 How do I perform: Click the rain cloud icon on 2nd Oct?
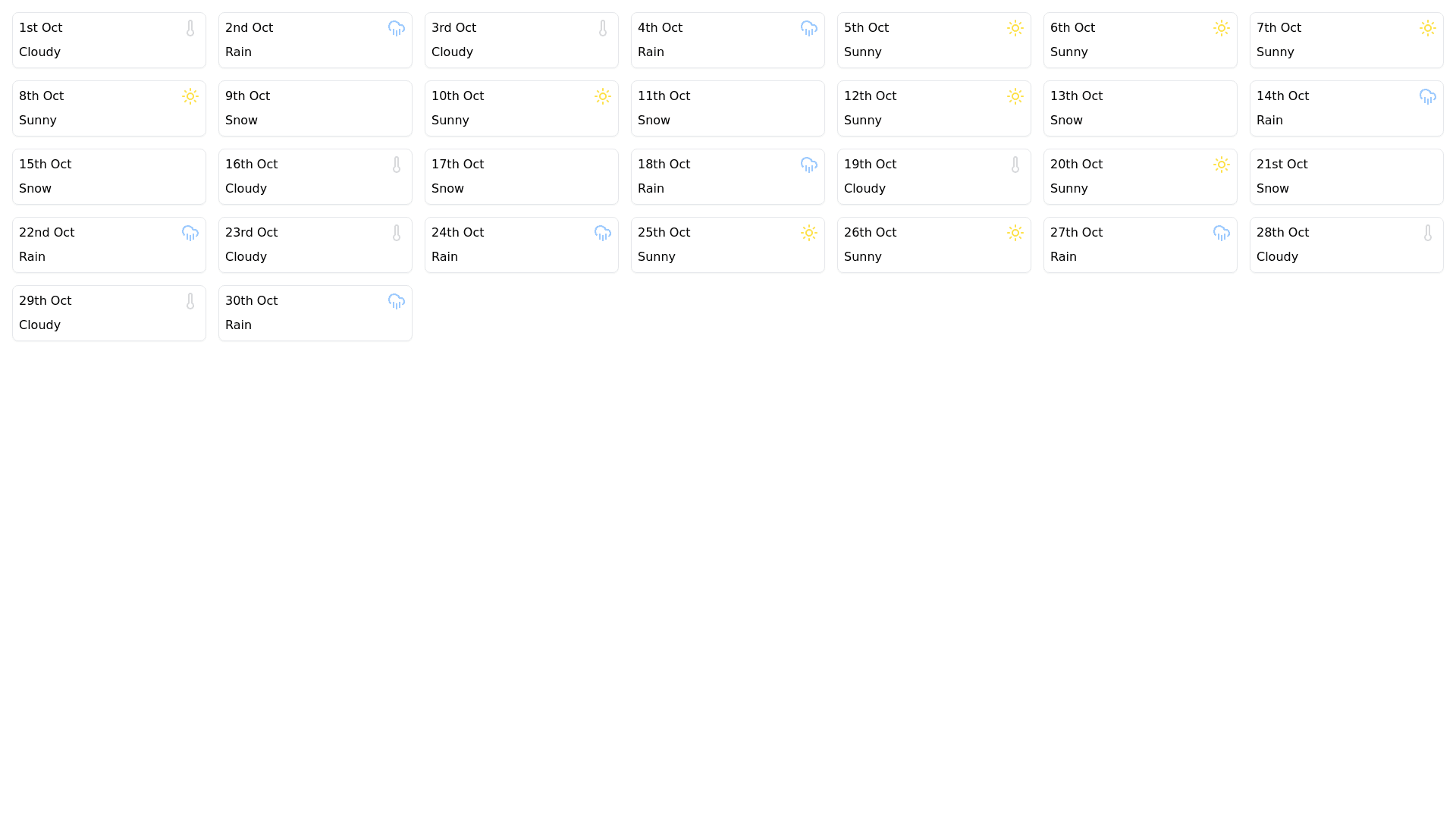click(x=397, y=28)
